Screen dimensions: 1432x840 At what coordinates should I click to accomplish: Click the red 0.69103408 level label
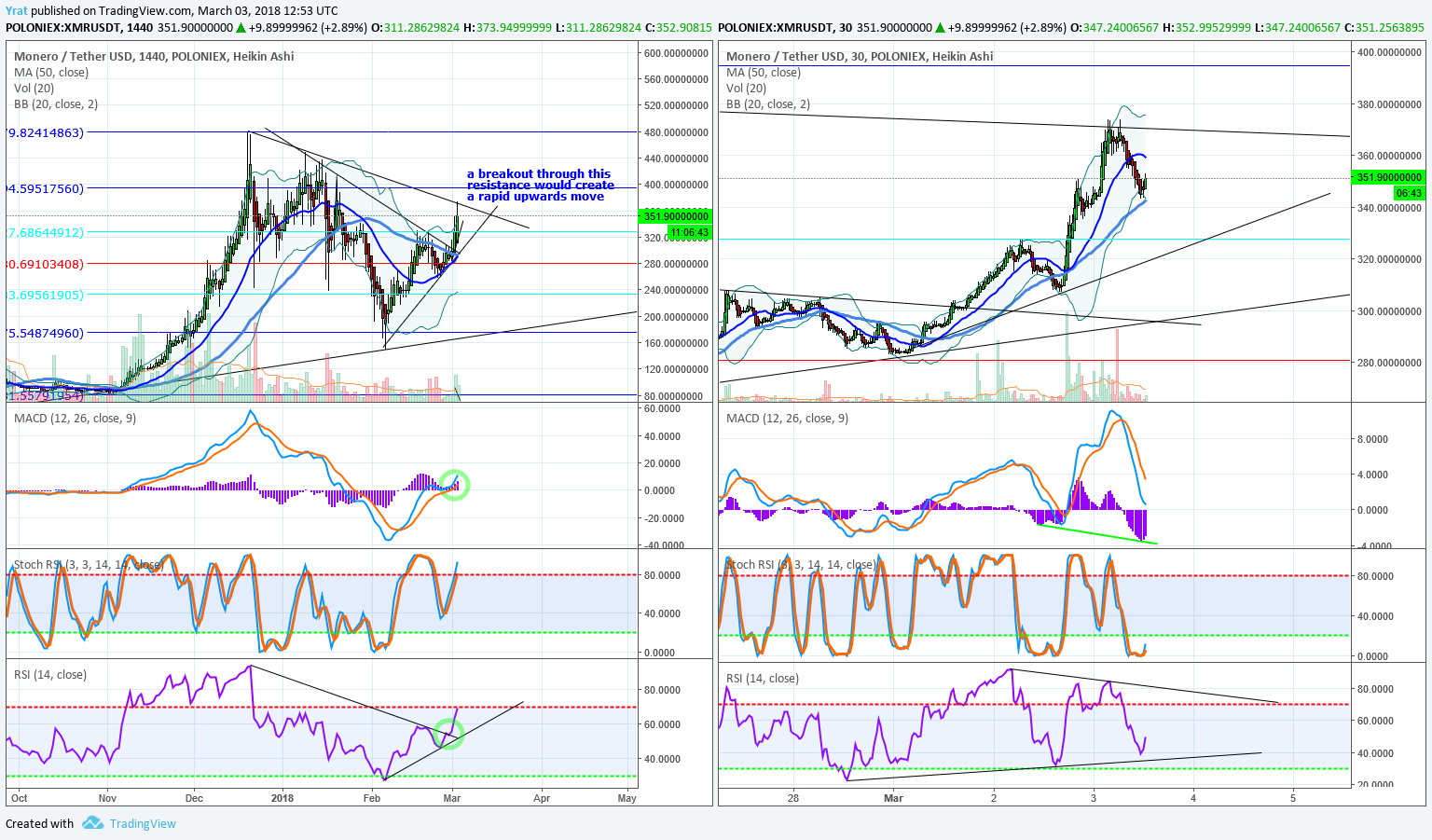(45, 264)
